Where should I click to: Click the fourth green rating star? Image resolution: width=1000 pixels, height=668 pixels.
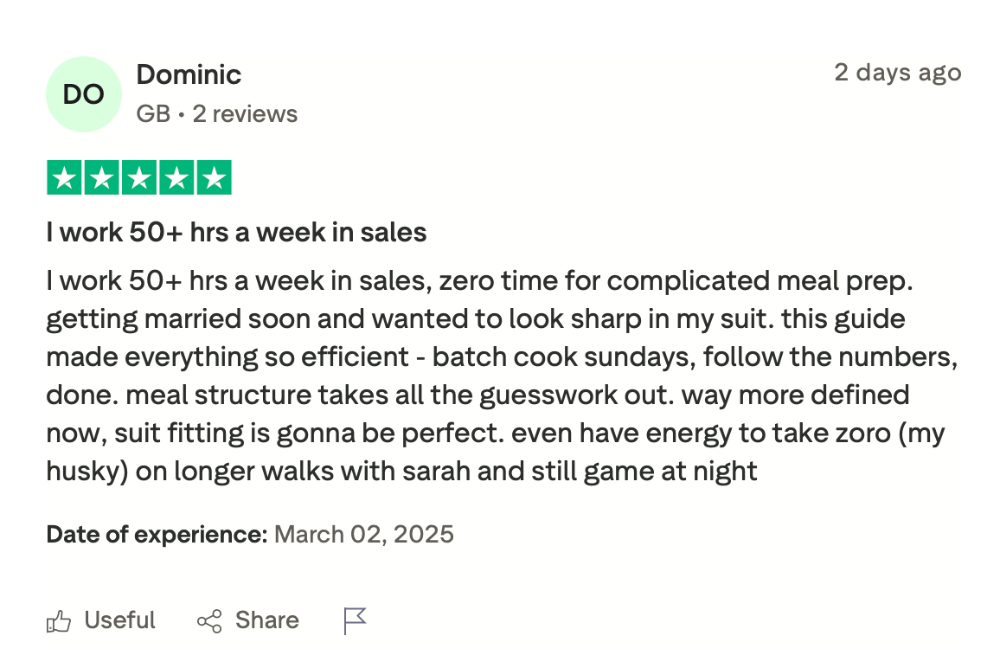pyautogui.click(x=176, y=178)
